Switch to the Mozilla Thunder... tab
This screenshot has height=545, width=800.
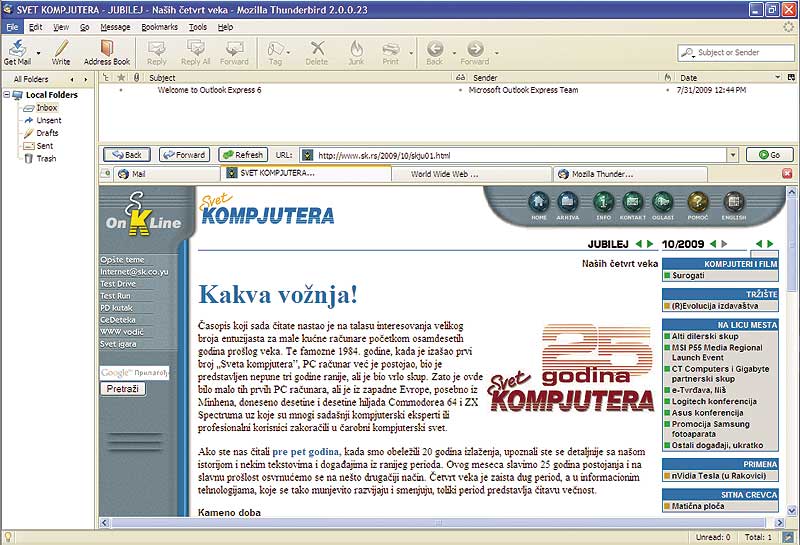pos(631,174)
